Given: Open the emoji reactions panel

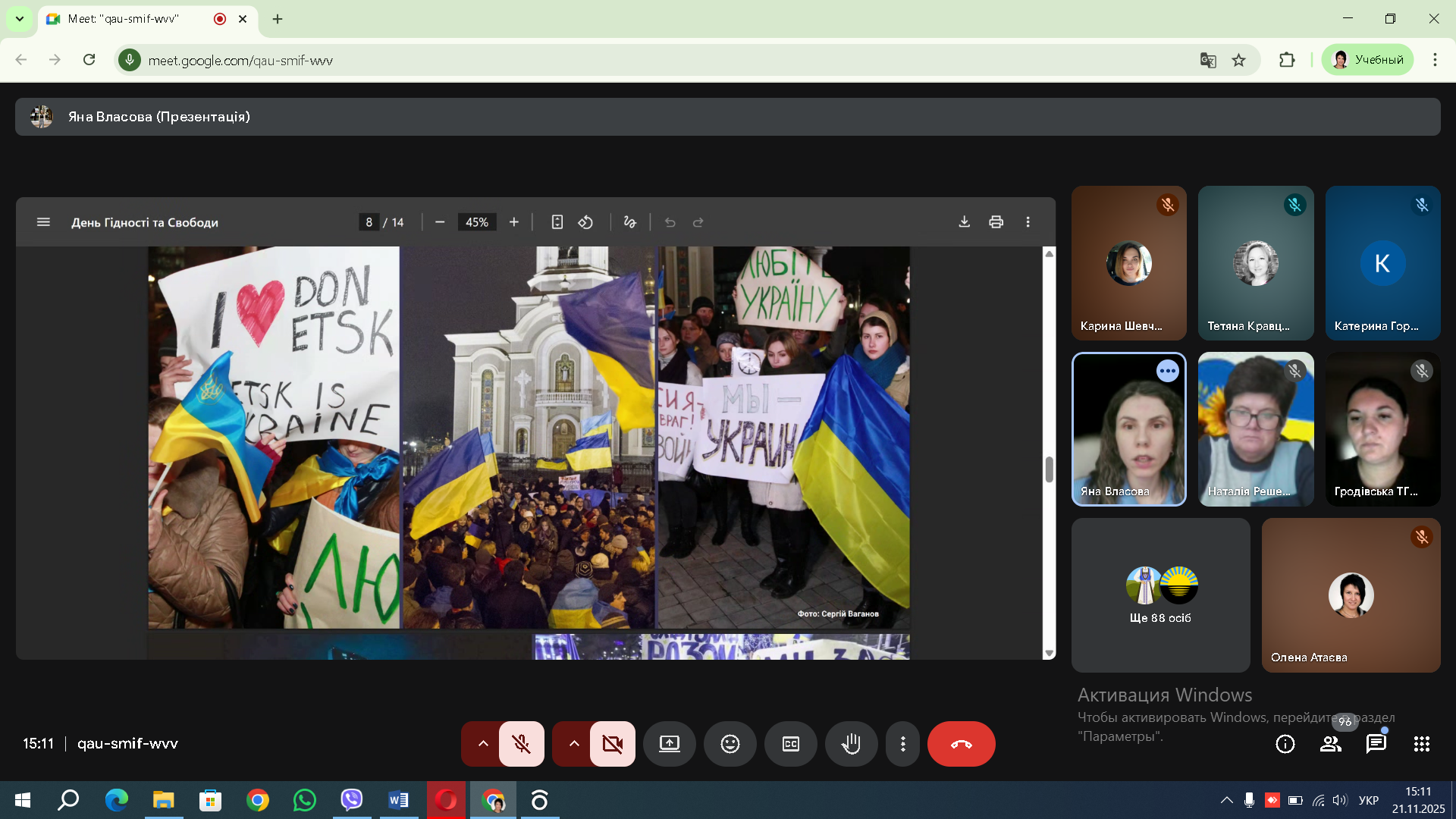Looking at the screenshot, I should (730, 744).
